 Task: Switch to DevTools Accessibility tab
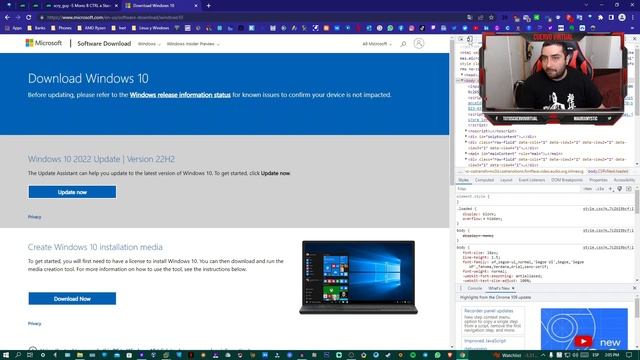[624, 180]
